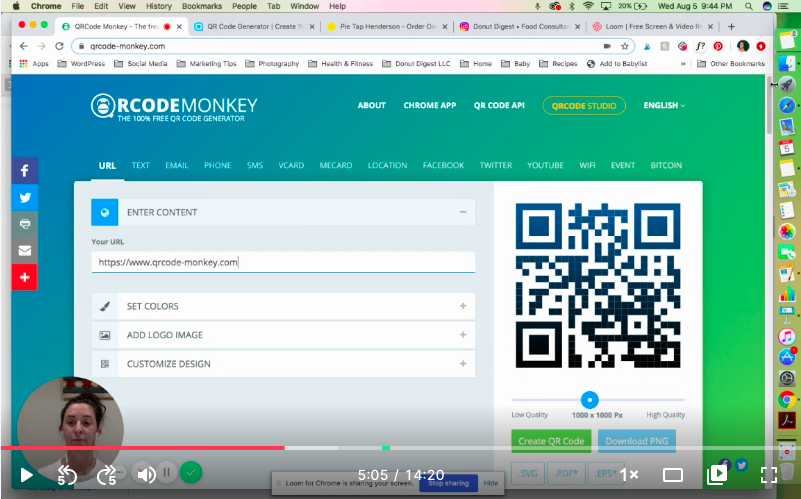This screenshot has height=499, width=801.
Task: Seek on the video progress bar
Action: pos(400,448)
